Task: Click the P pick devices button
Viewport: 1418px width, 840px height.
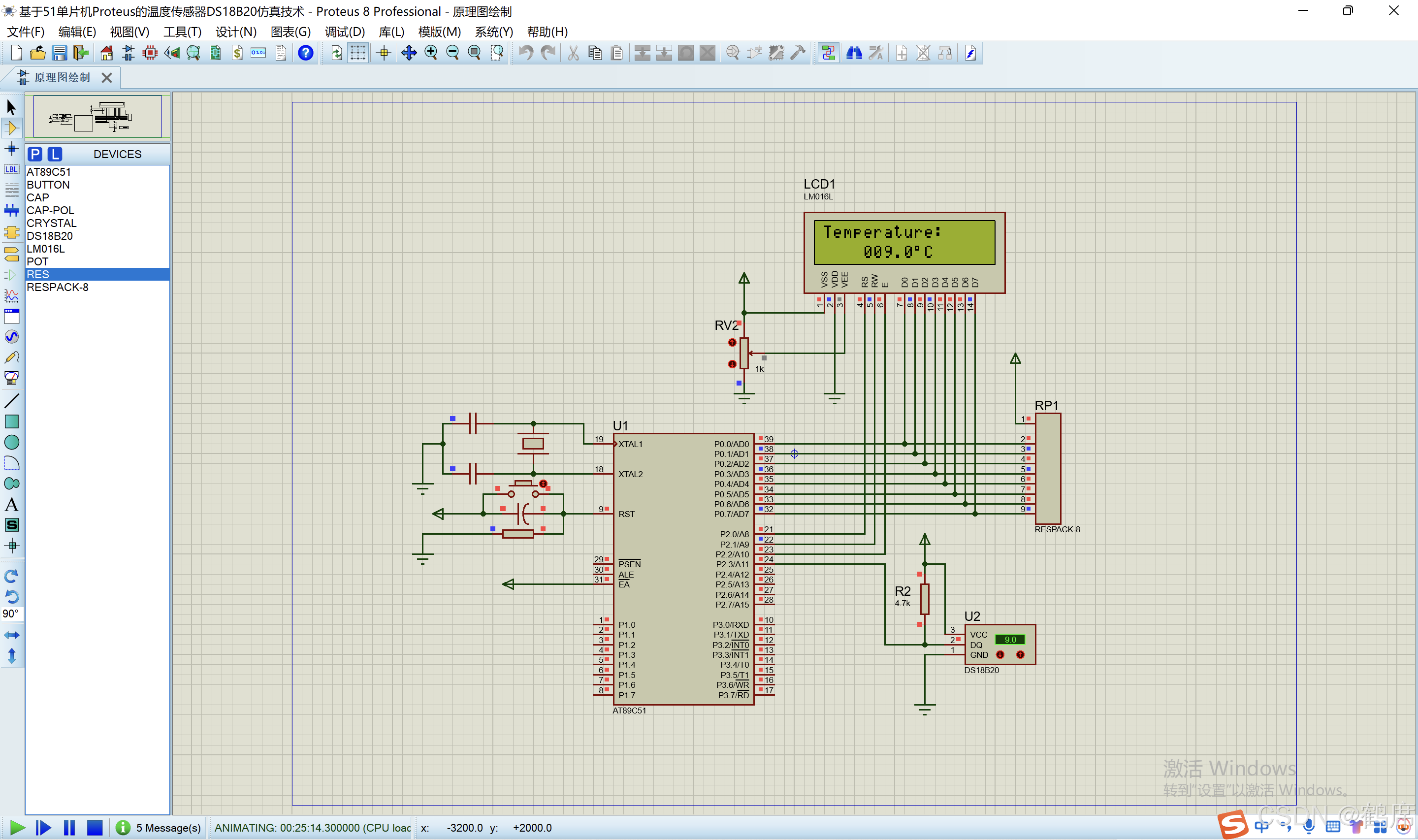Action: tap(35, 154)
